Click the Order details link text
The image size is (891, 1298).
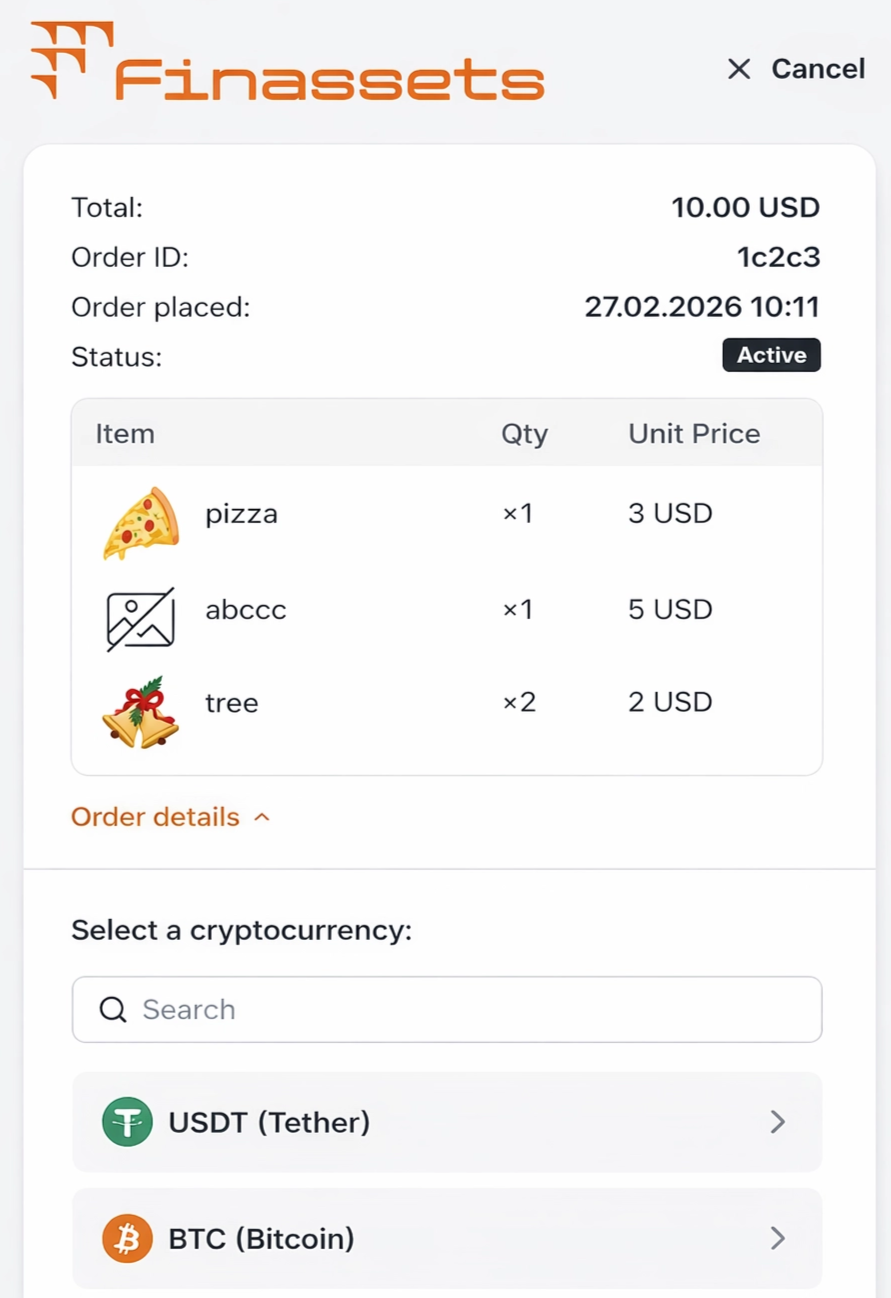point(155,817)
